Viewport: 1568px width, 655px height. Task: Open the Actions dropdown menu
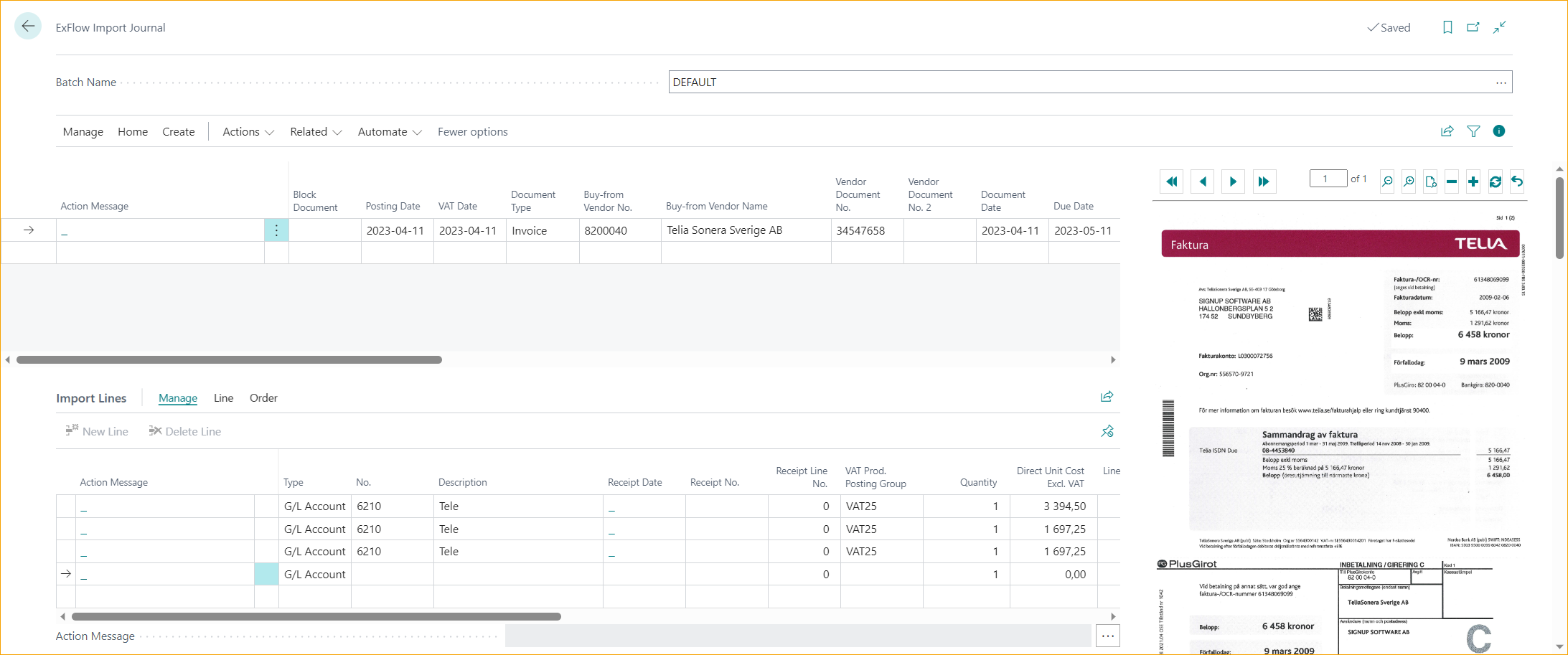pos(247,131)
